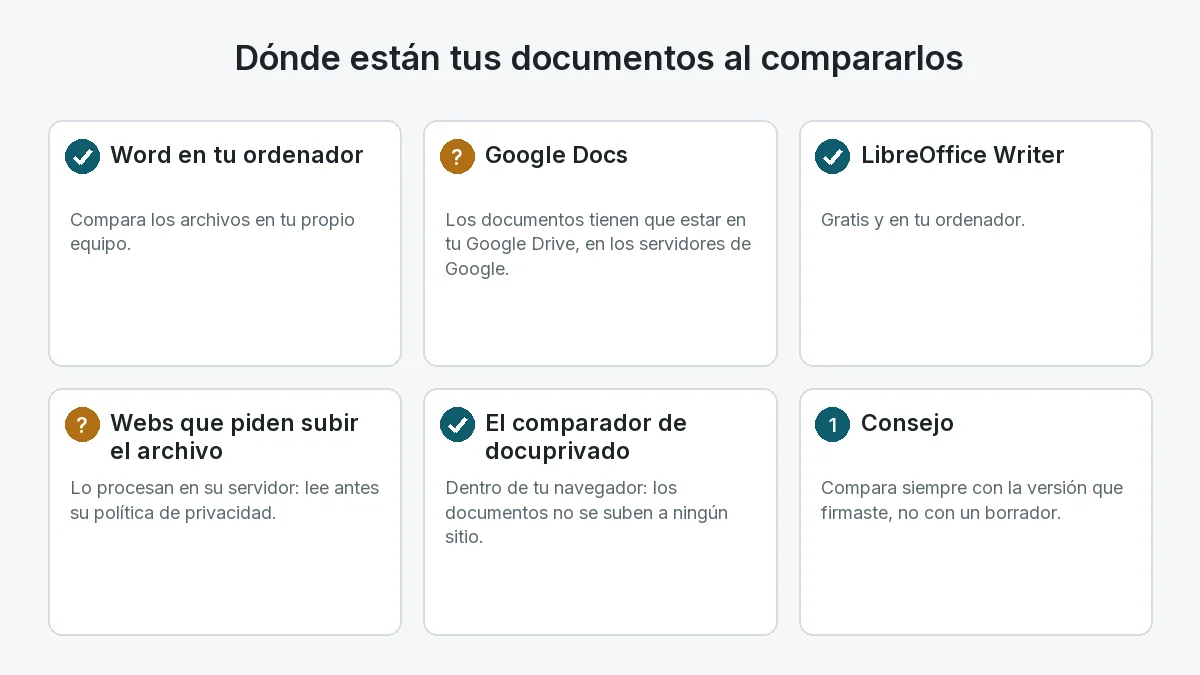1200x675 pixels.
Task: Click the LibreOffice Writer card title
Action: point(962,155)
